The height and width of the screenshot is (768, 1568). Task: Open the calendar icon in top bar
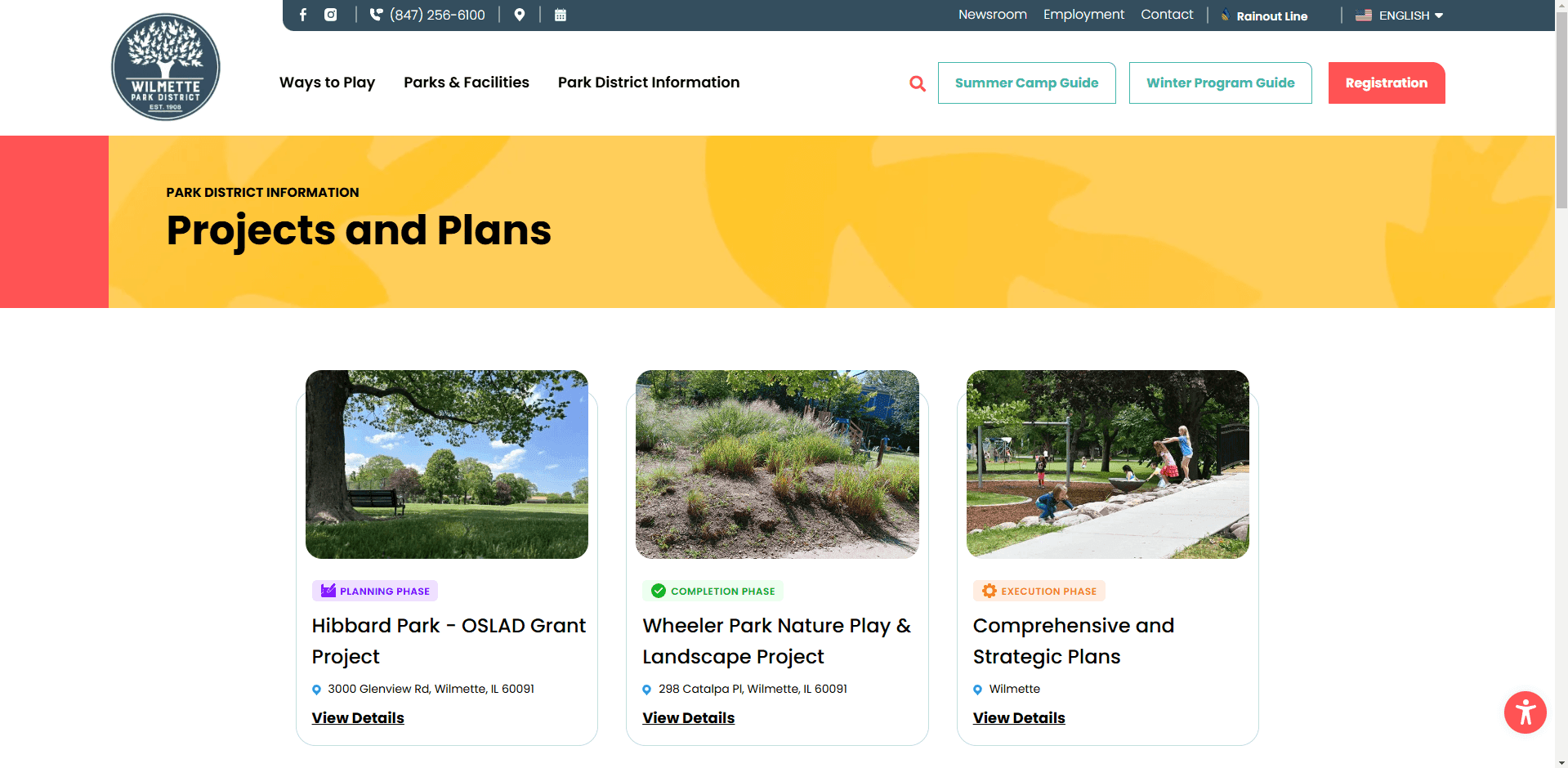click(x=561, y=15)
